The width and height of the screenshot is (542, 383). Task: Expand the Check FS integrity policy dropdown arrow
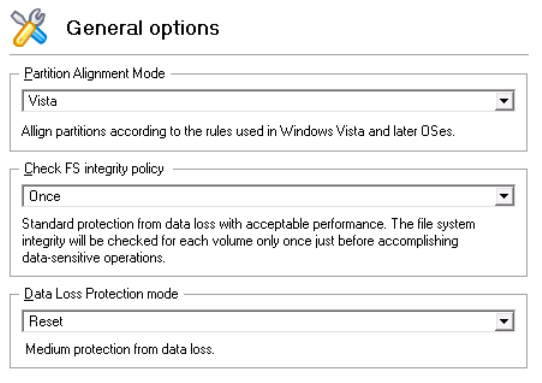pos(504,196)
